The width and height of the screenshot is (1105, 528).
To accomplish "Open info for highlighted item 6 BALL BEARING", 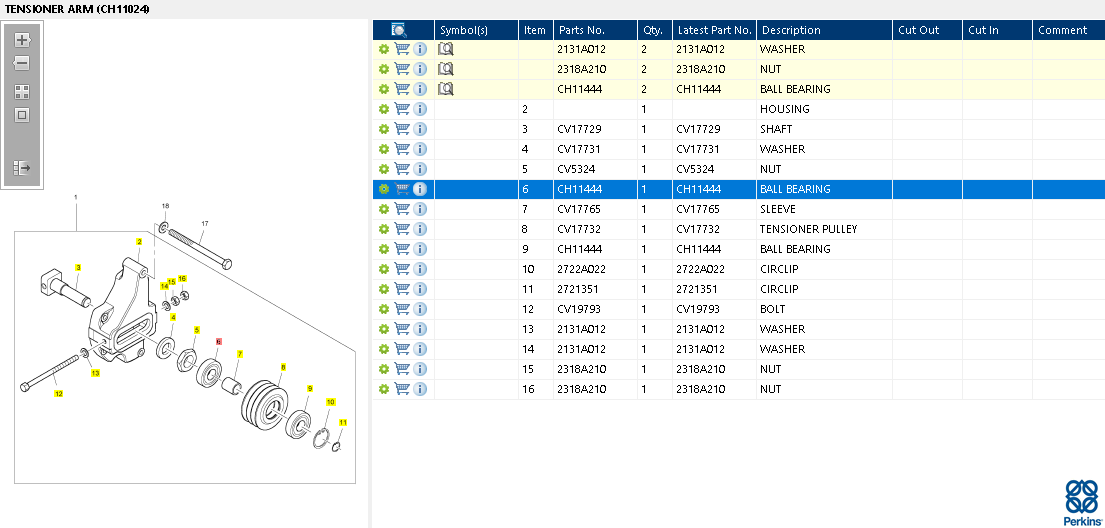I will click(420, 189).
